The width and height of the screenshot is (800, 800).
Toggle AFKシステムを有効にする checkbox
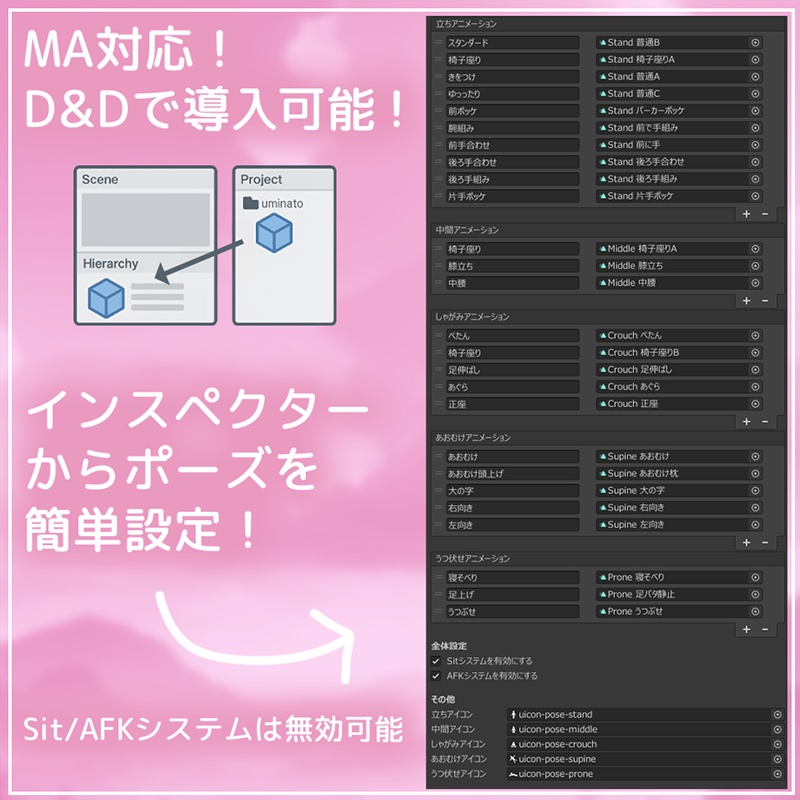coord(436,676)
